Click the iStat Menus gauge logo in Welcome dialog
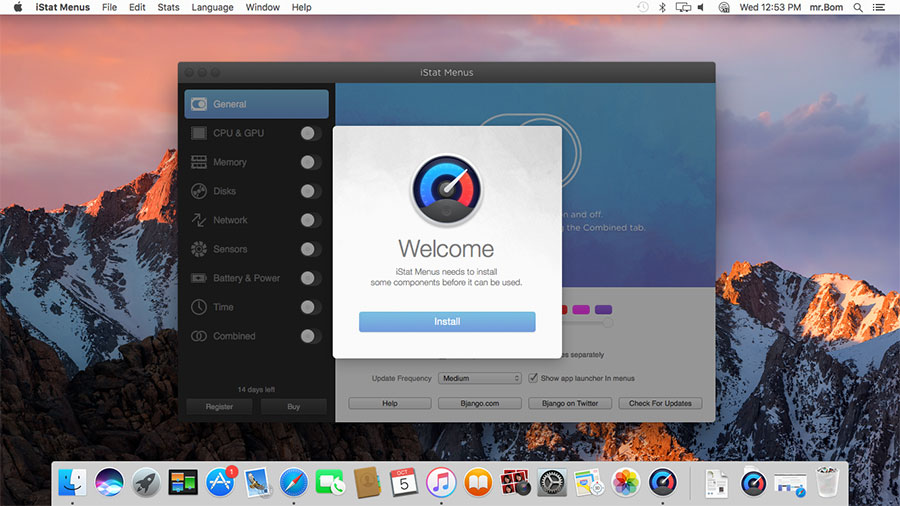 pyautogui.click(x=447, y=190)
